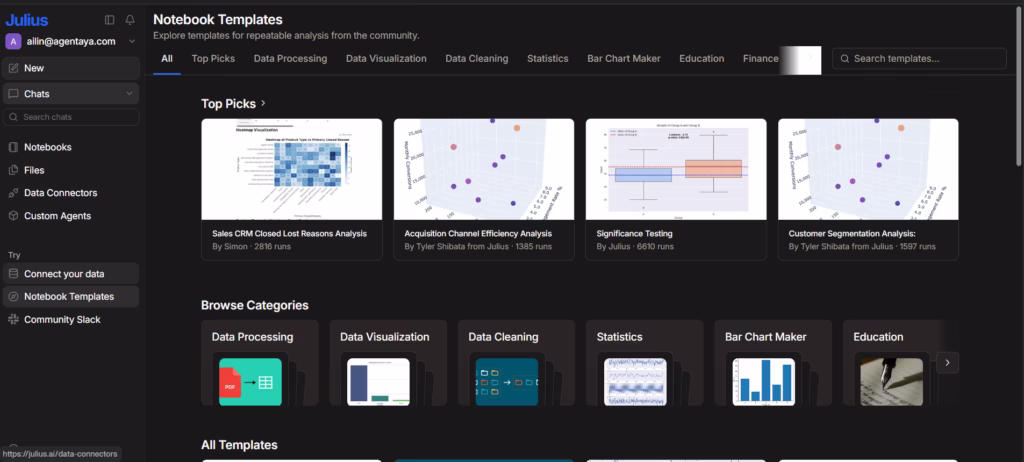Open the Data Cleaning category card
This screenshot has width=1024, height=462.
(x=517, y=363)
